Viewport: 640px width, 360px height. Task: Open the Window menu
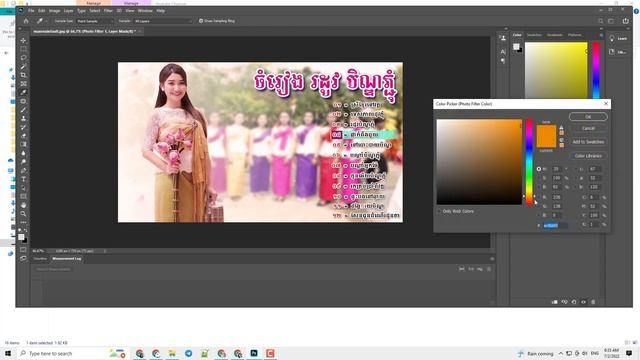coord(145,11)
